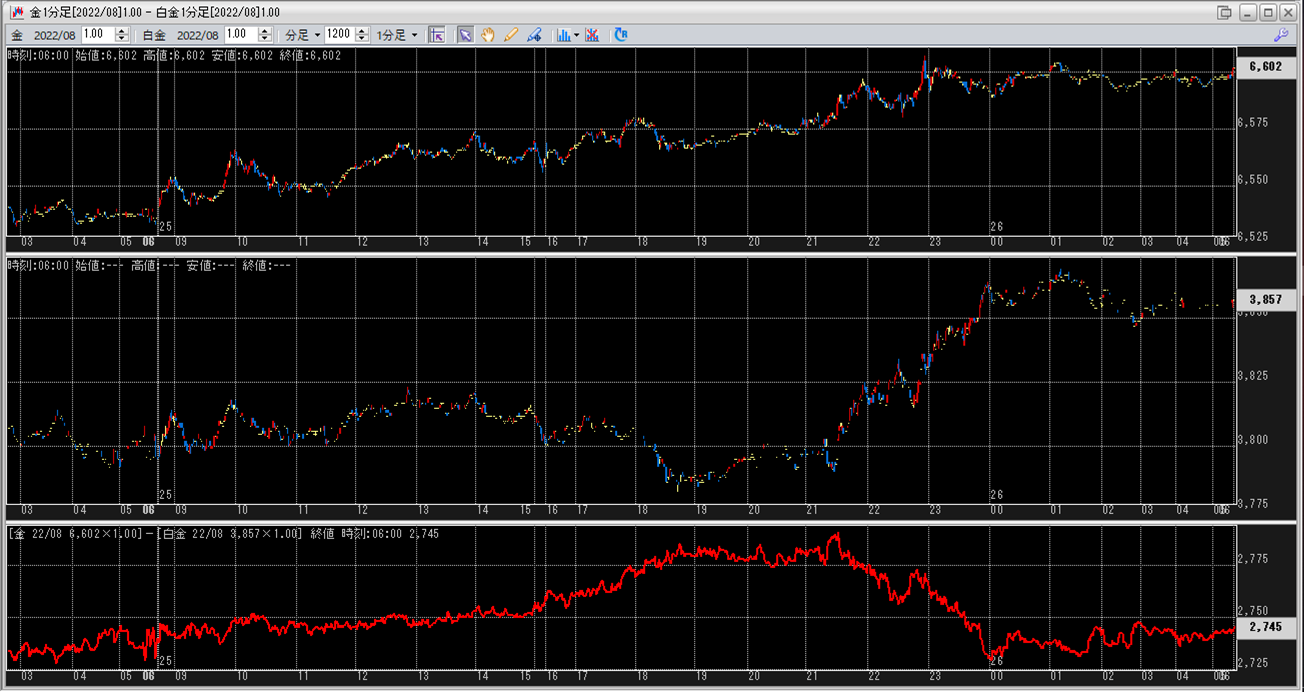Viewport: 1304px width, 692px height.
Task: Click the eraser drawing tool icon
Action: [534, 35]
